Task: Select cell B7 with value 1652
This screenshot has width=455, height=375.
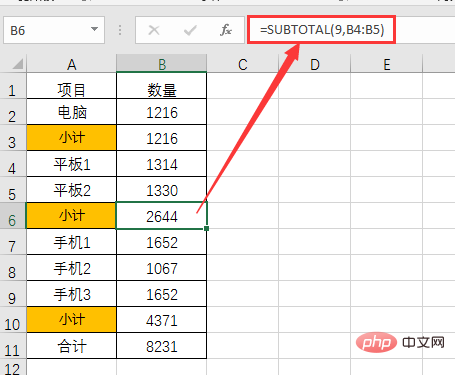Action: pos(162,242)
